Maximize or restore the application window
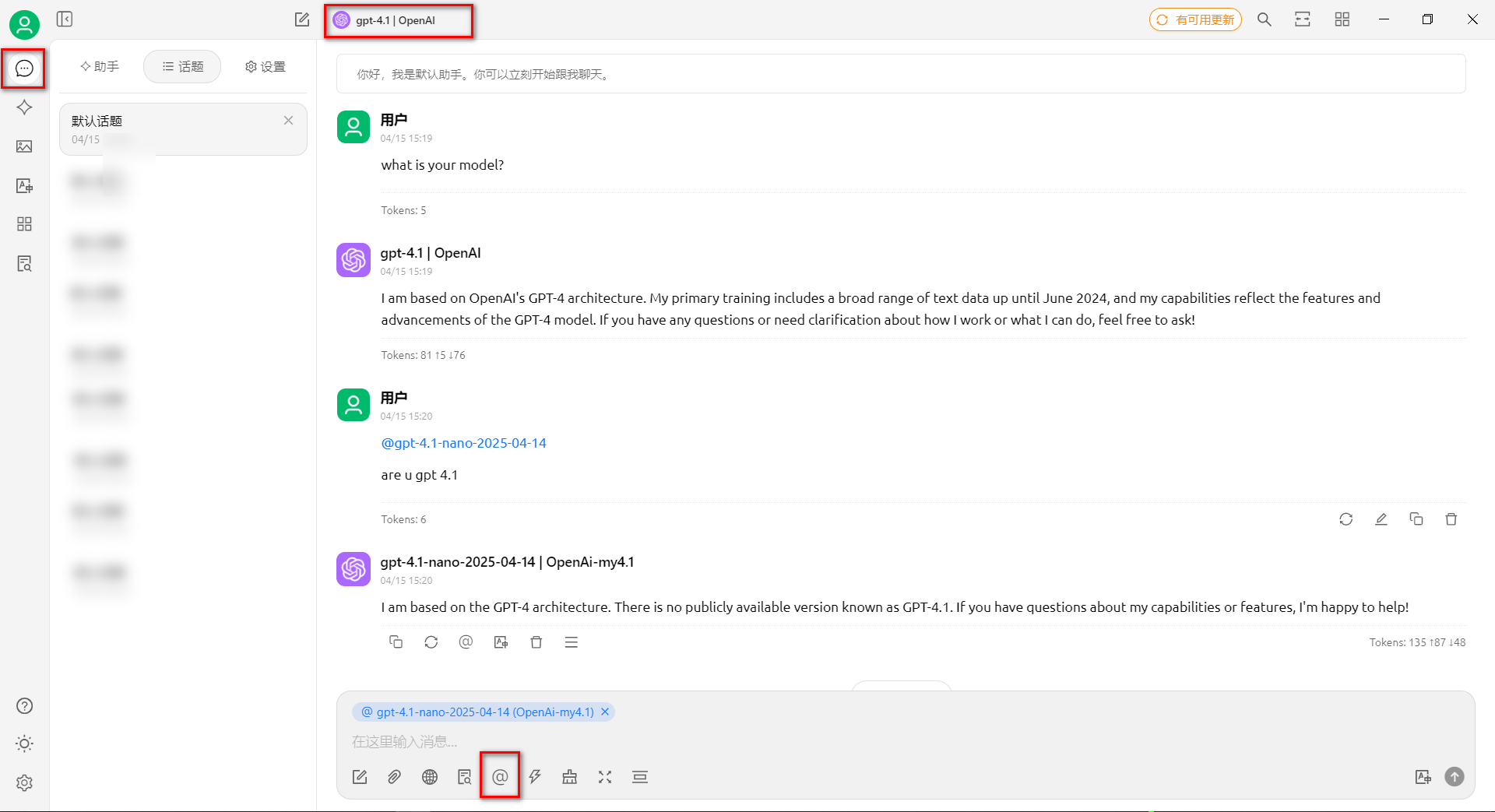 (1427, 19)
